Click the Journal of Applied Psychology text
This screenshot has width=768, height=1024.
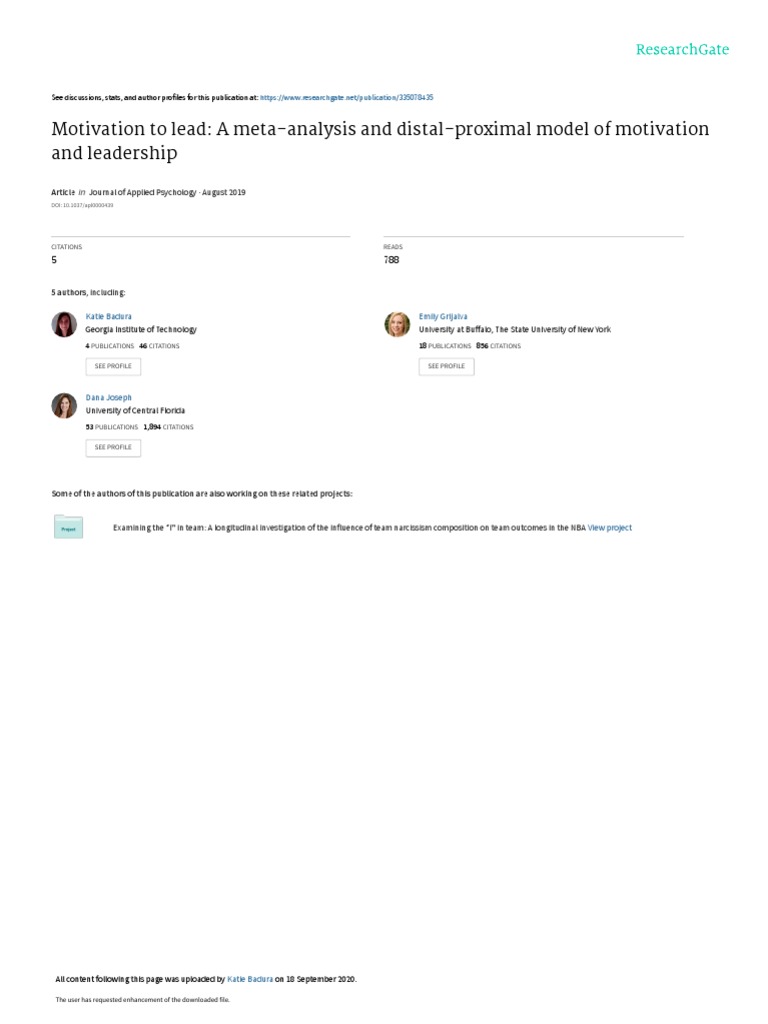click(x=141, y=192)
